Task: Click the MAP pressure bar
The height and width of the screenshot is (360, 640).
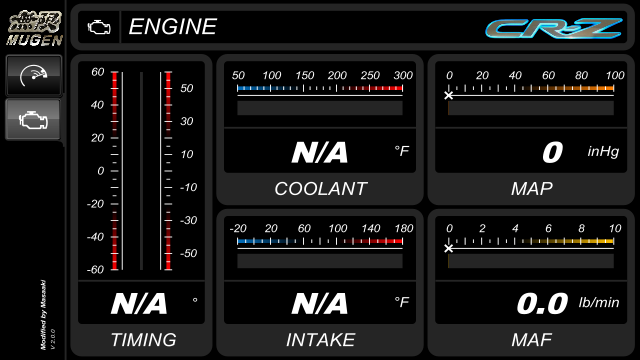Action: tap(531, 108)
